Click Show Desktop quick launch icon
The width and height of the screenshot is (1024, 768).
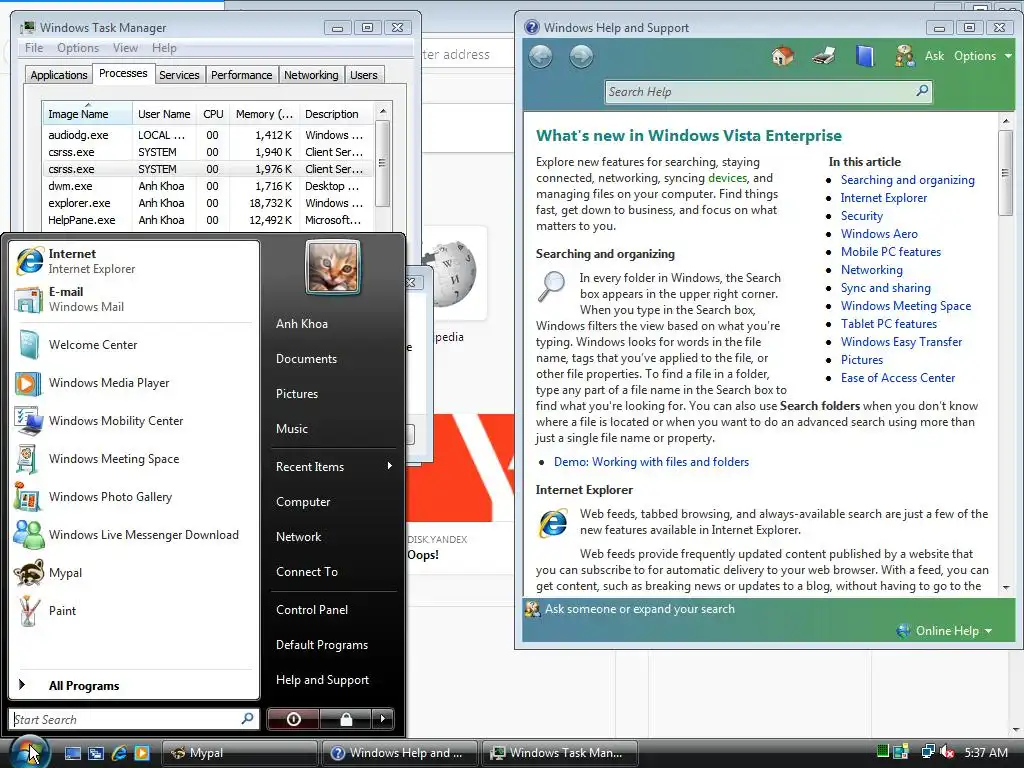(x=72, y=753)
